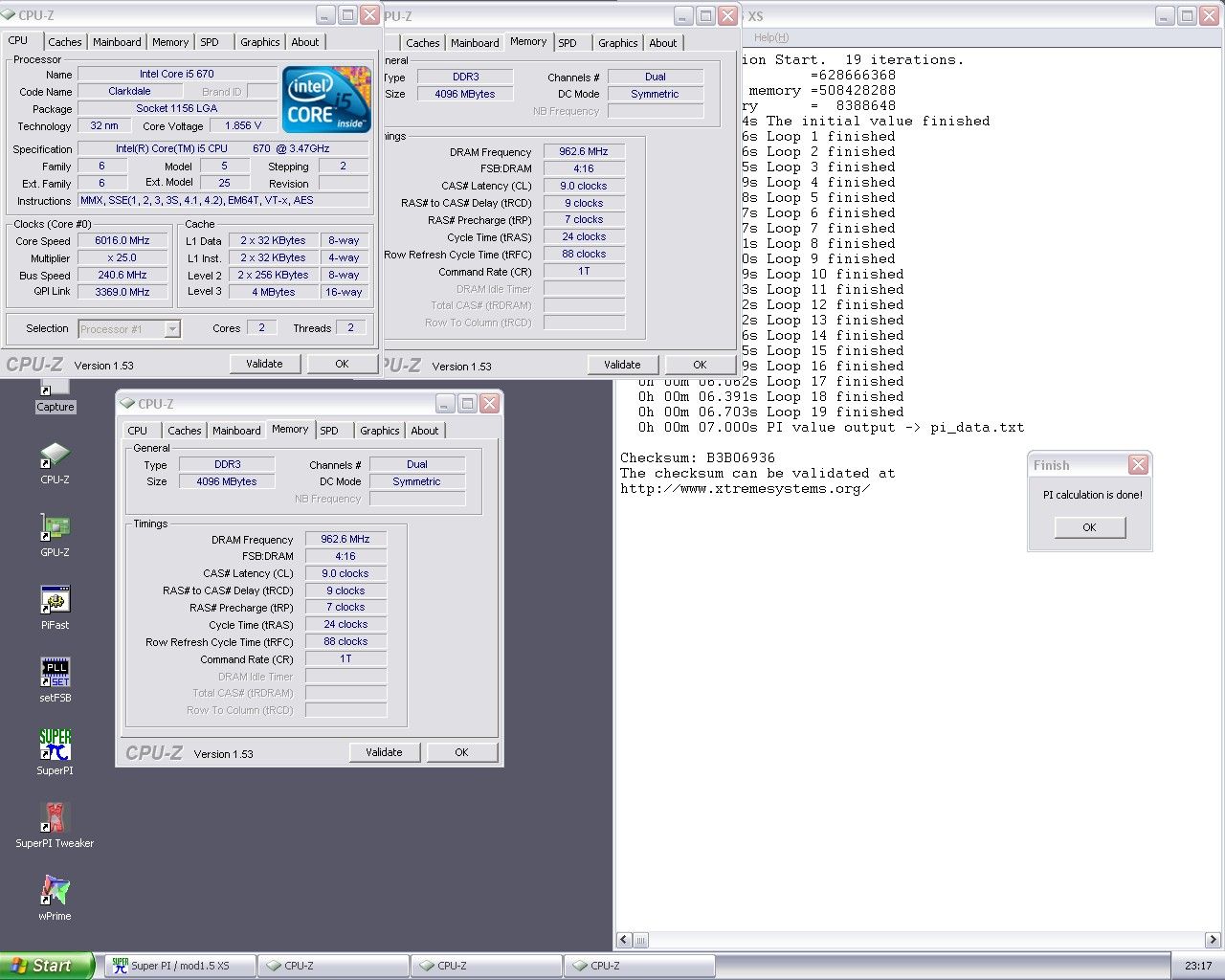Select SPD tab in the lower CPU-Z window
Image resolution: width=1225 pixels, height=980 pixels.
tap(329, 431)
